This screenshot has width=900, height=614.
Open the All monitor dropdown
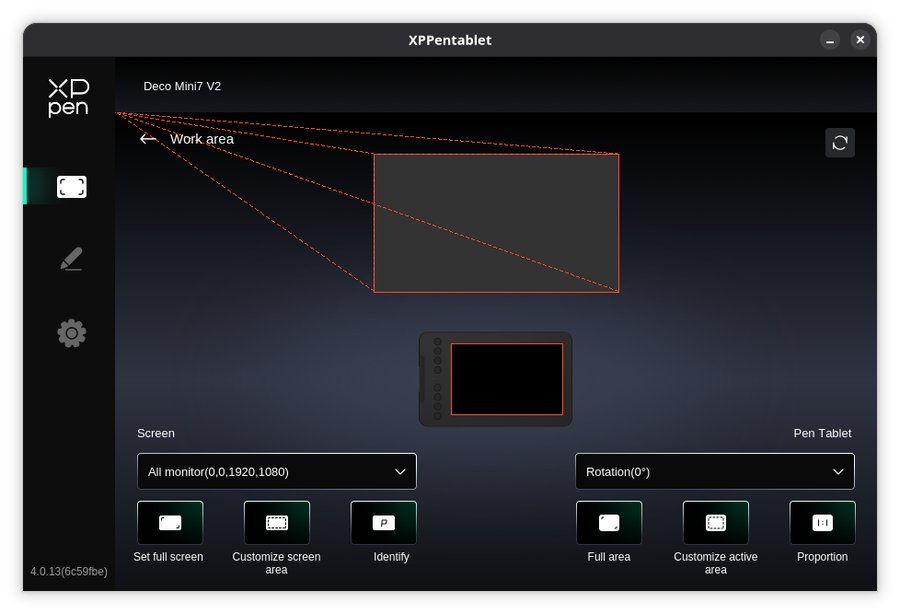click(277, 472)
